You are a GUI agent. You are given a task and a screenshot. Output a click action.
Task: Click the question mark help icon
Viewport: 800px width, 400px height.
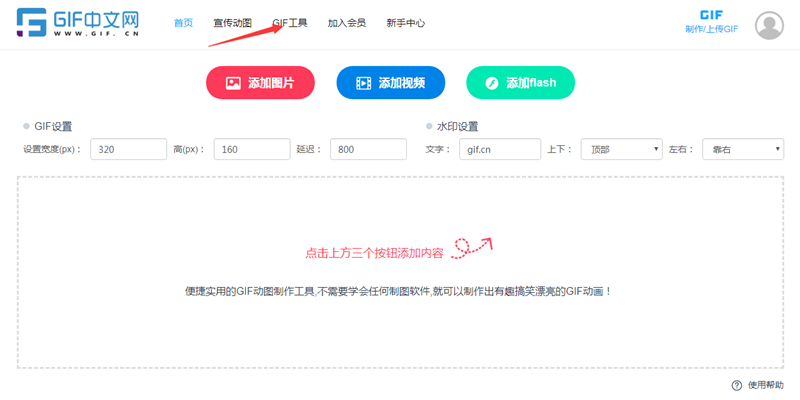[736, 385]
